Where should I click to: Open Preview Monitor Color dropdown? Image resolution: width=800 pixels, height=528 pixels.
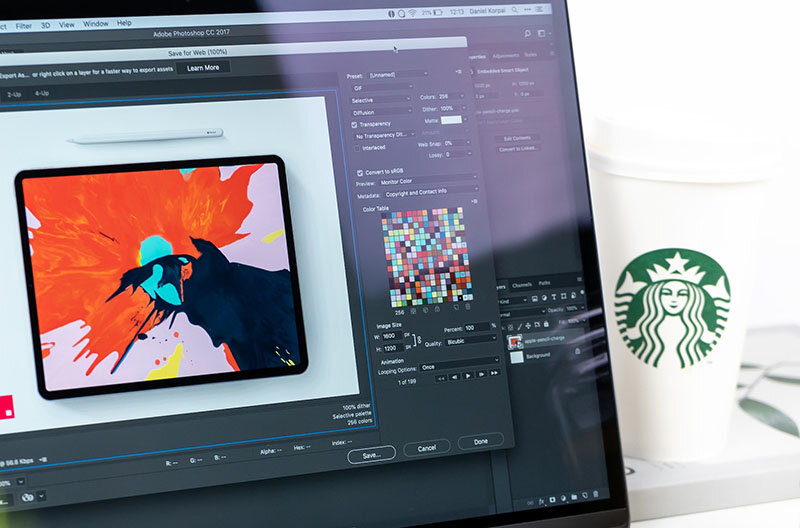428,181
